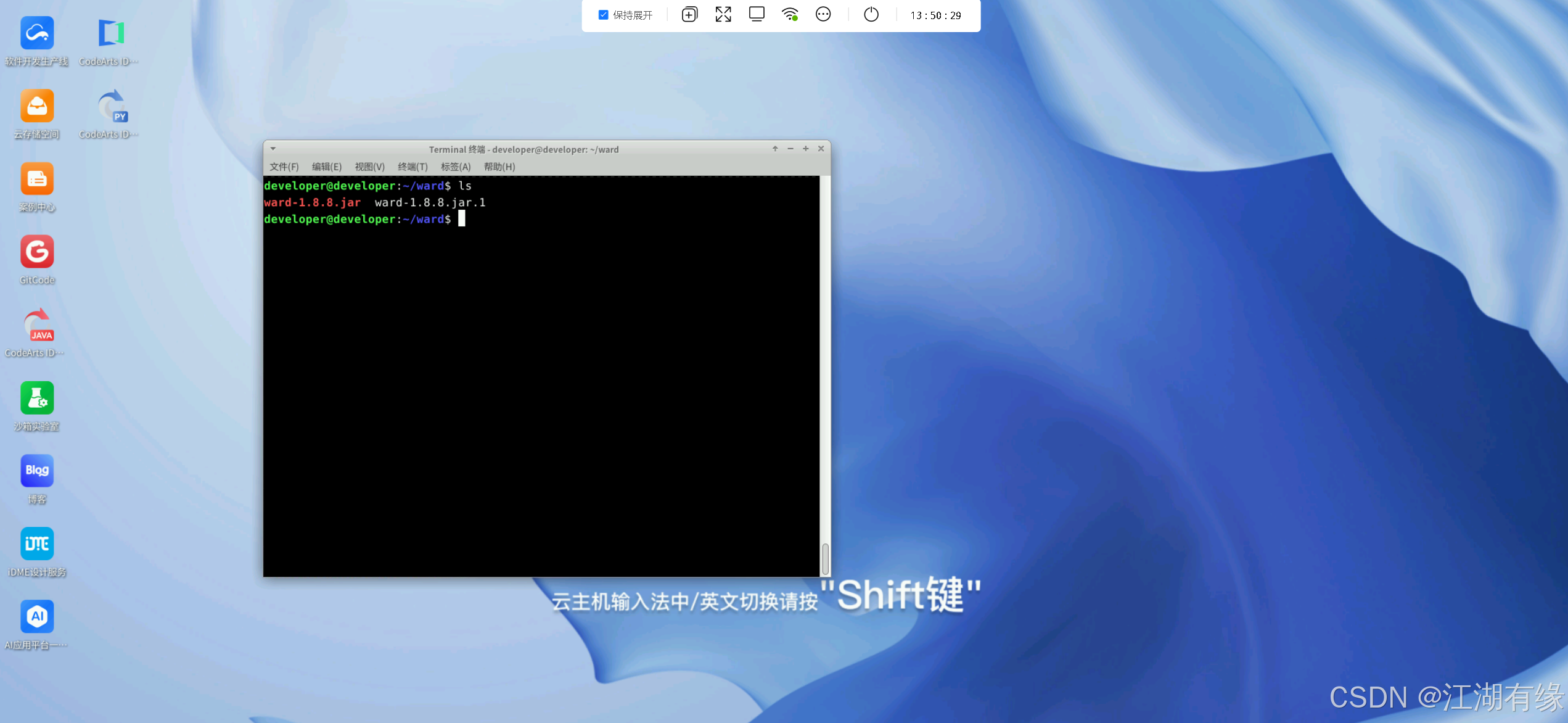Click the terminal always-on-top up arrow button
1568x723 pixels.
(775, 149)
